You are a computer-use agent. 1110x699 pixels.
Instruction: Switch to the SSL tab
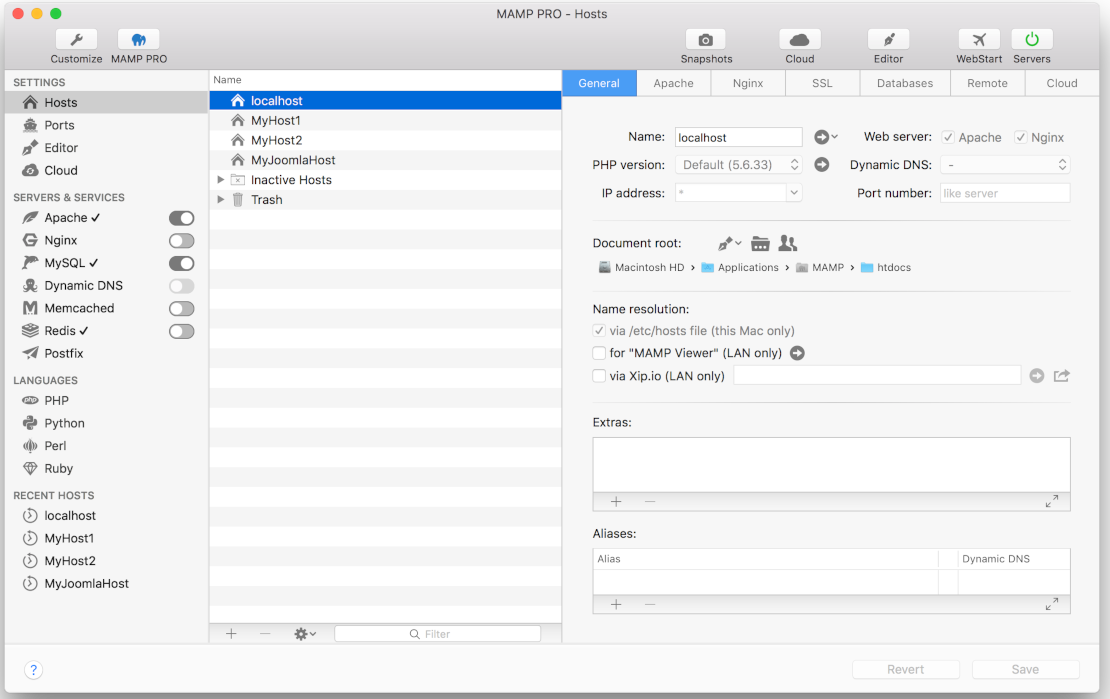[x=822, y=83]
